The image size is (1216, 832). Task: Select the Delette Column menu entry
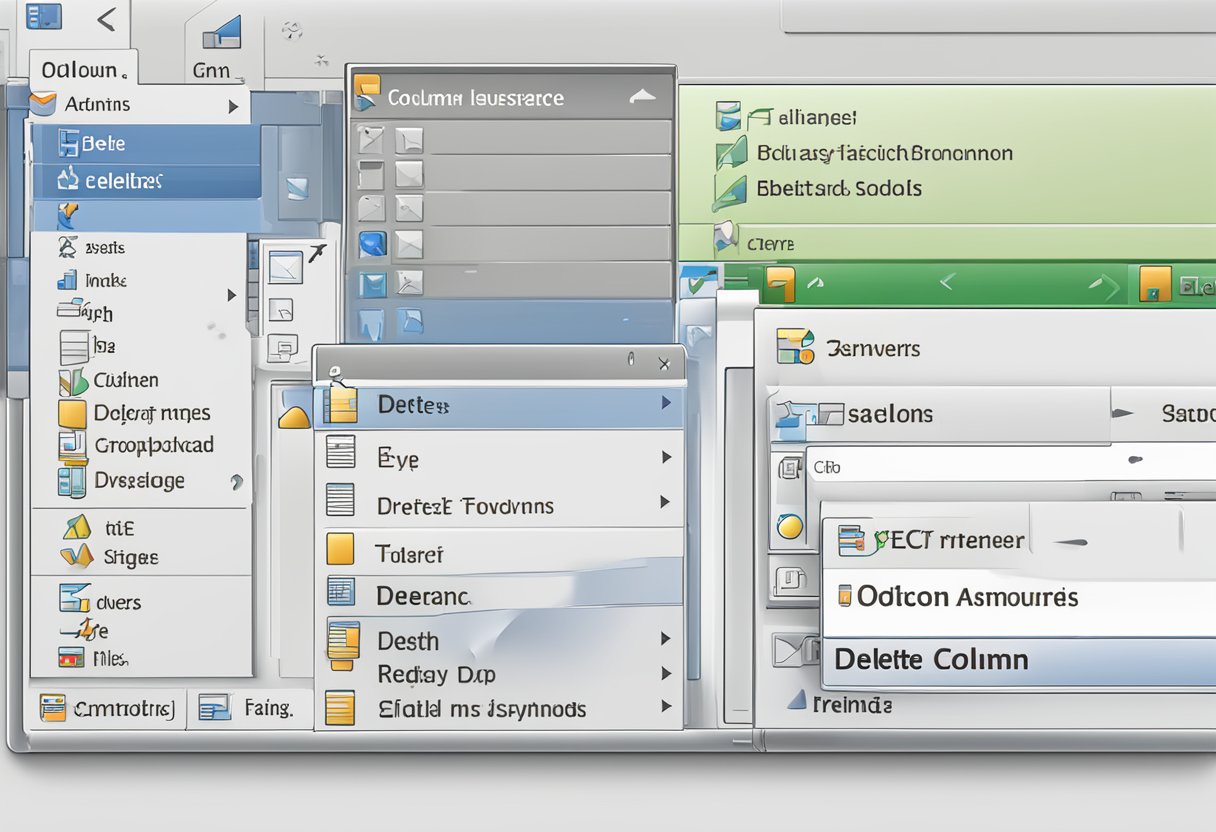tap(930, 660)
